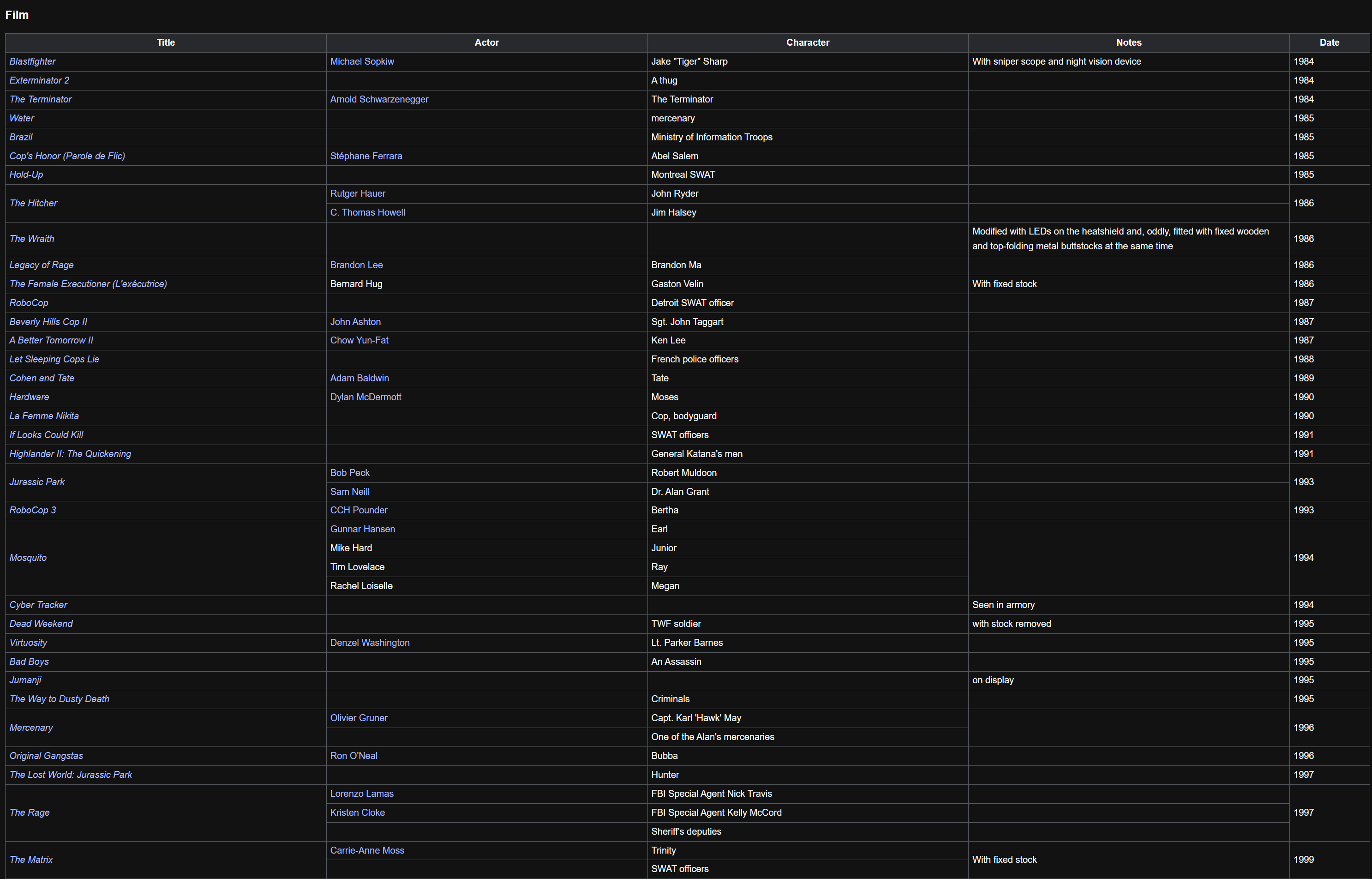This screenshot has height=879, width=1372.
Task: Open the RoboCop 3 film link
Action: point(32,510)
